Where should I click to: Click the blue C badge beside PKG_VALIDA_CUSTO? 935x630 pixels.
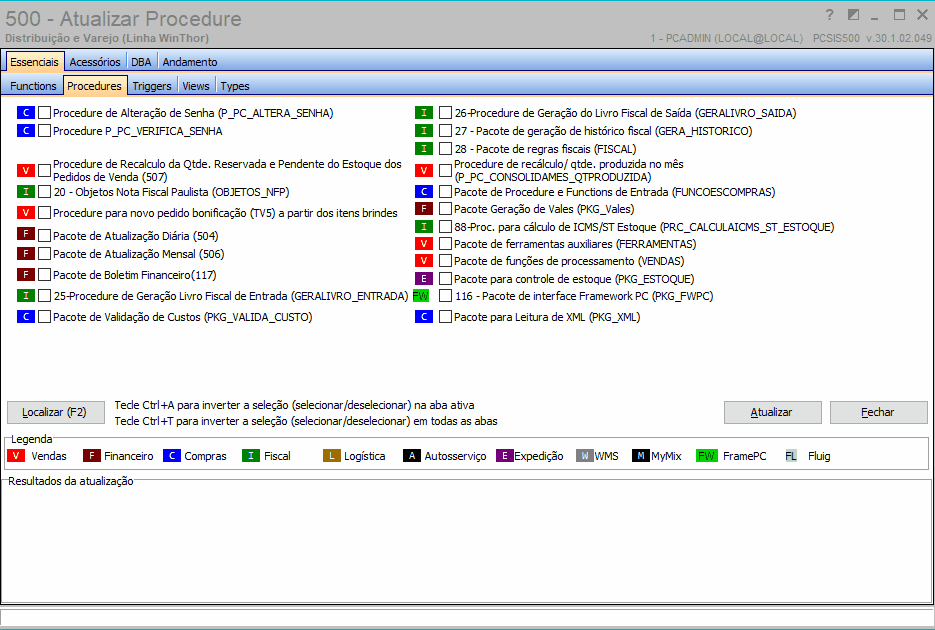[26, 316]
